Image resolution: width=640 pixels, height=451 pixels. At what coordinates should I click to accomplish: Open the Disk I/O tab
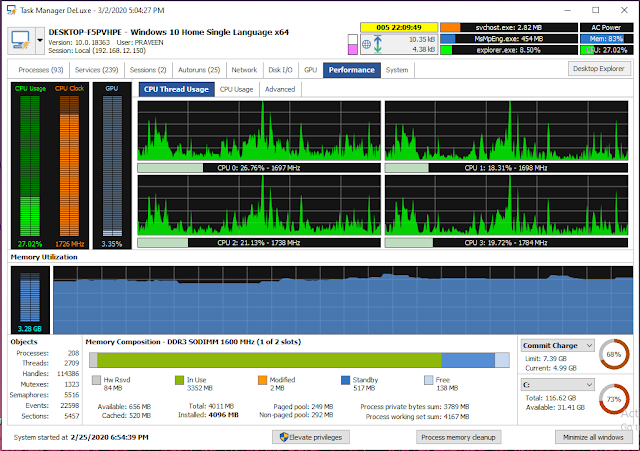[x=280, y=70]
